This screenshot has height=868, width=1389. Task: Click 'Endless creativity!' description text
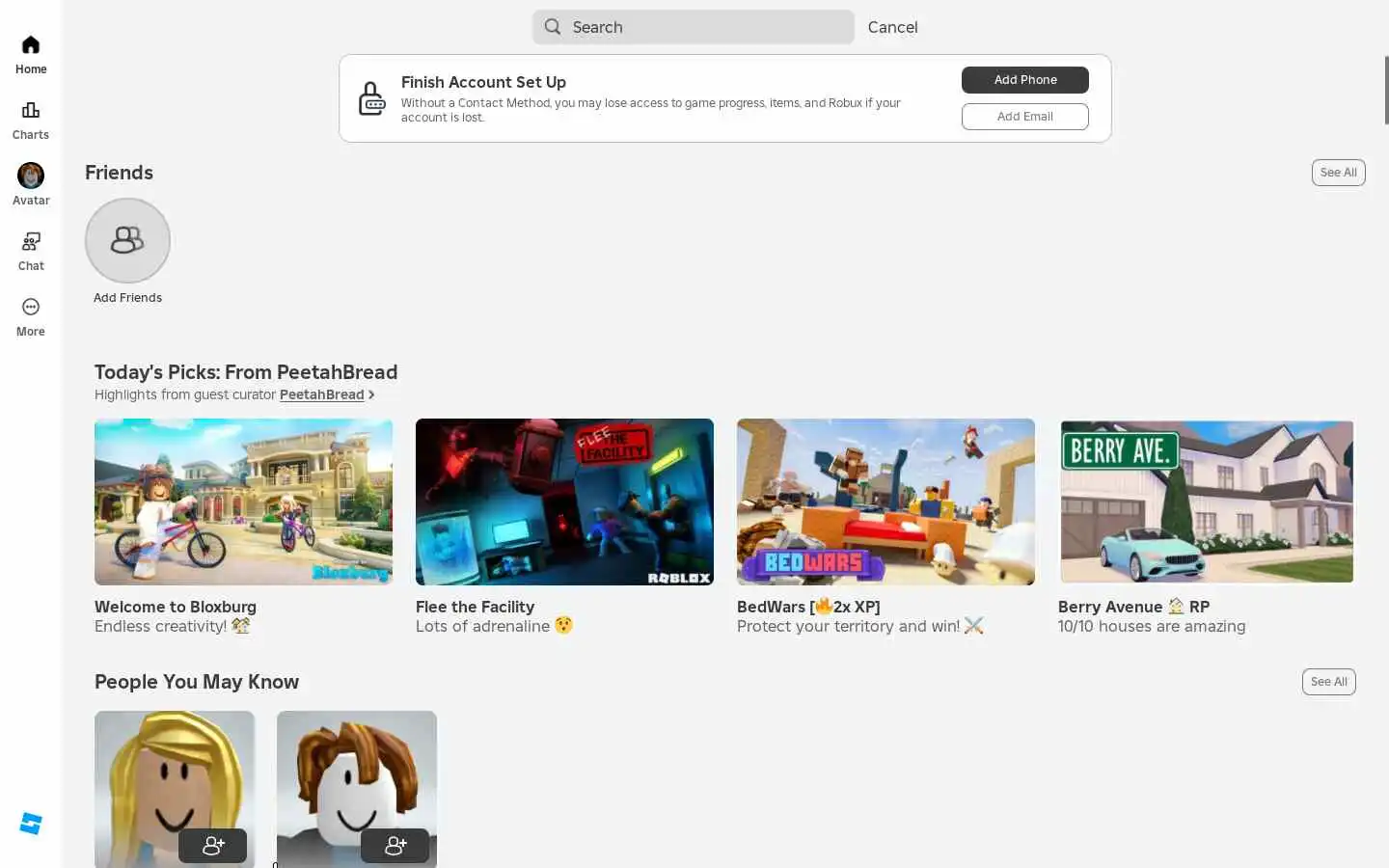point(172,626)
